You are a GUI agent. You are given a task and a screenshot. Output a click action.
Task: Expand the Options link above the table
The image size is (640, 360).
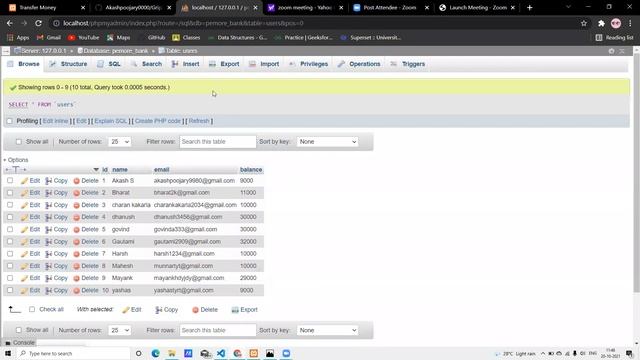coord(18,160)
